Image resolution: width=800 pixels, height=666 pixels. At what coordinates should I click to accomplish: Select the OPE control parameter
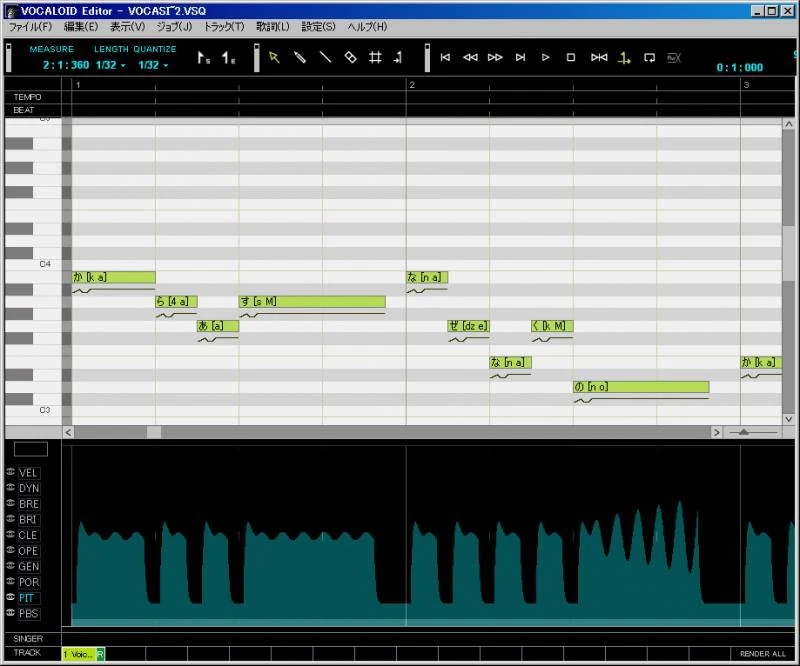[x=28, y=551]
